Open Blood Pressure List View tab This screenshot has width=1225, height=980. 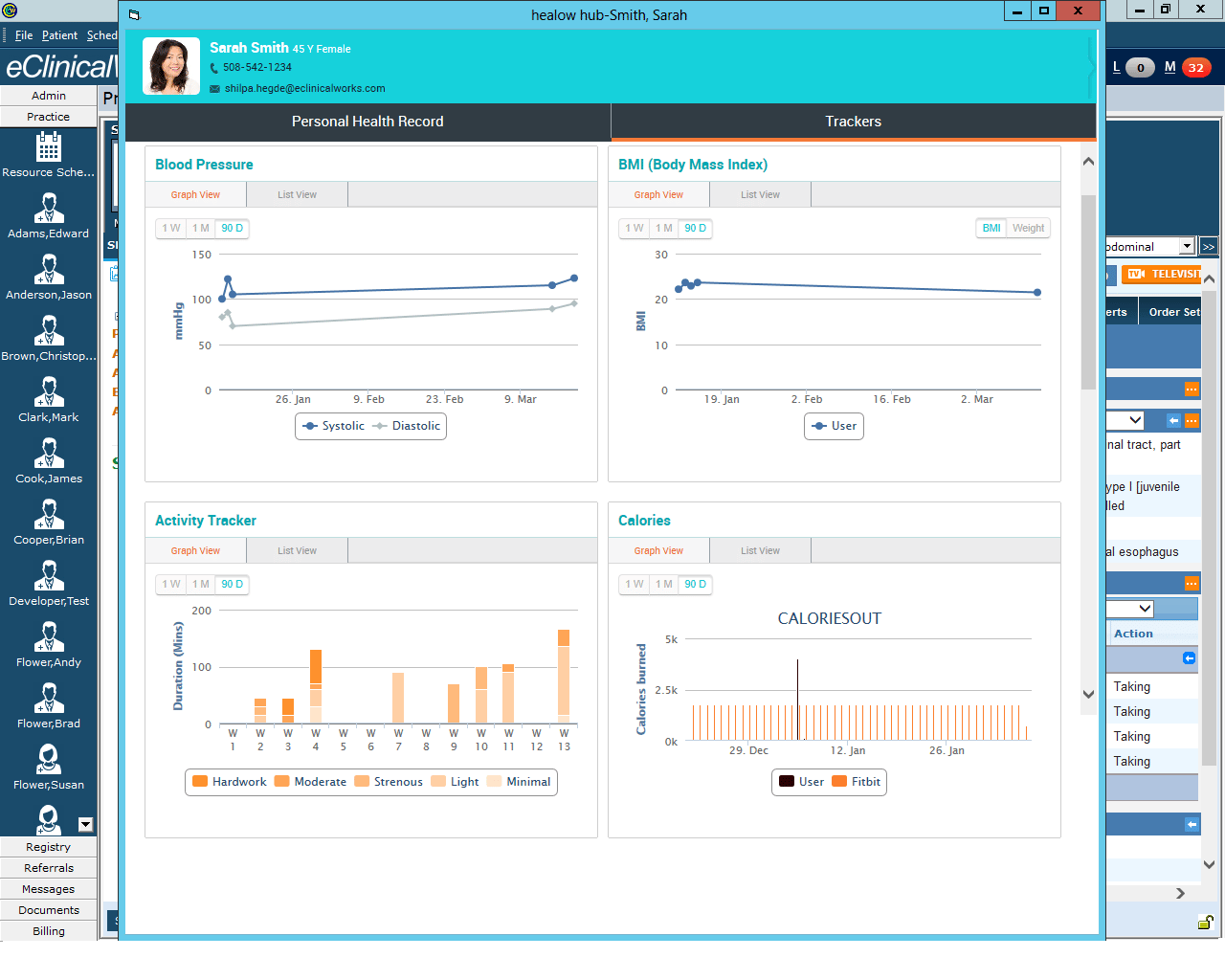pyautogui.click(x=297, y=194)
